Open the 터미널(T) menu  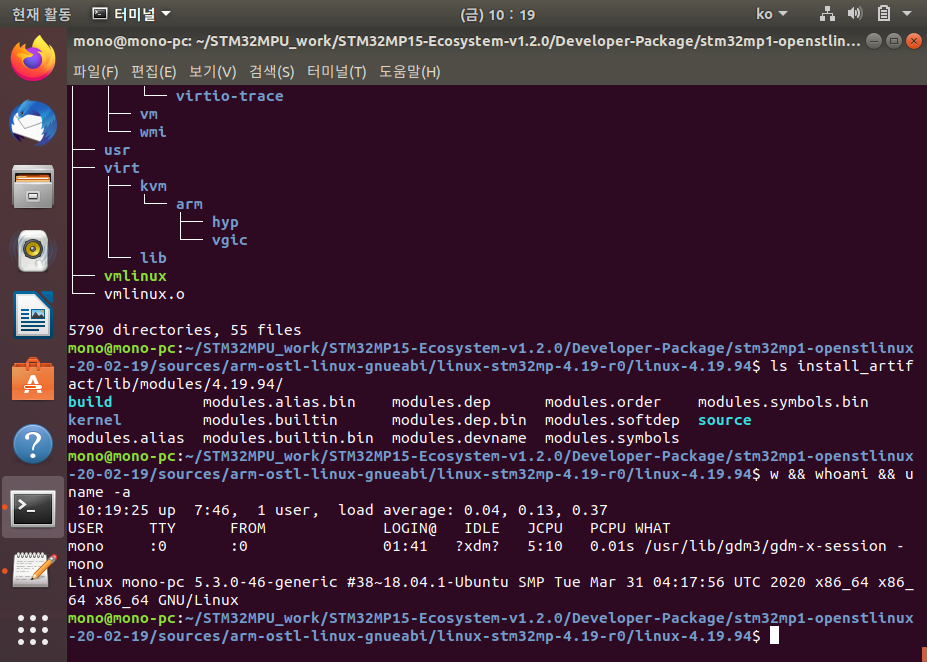point(336,72)
